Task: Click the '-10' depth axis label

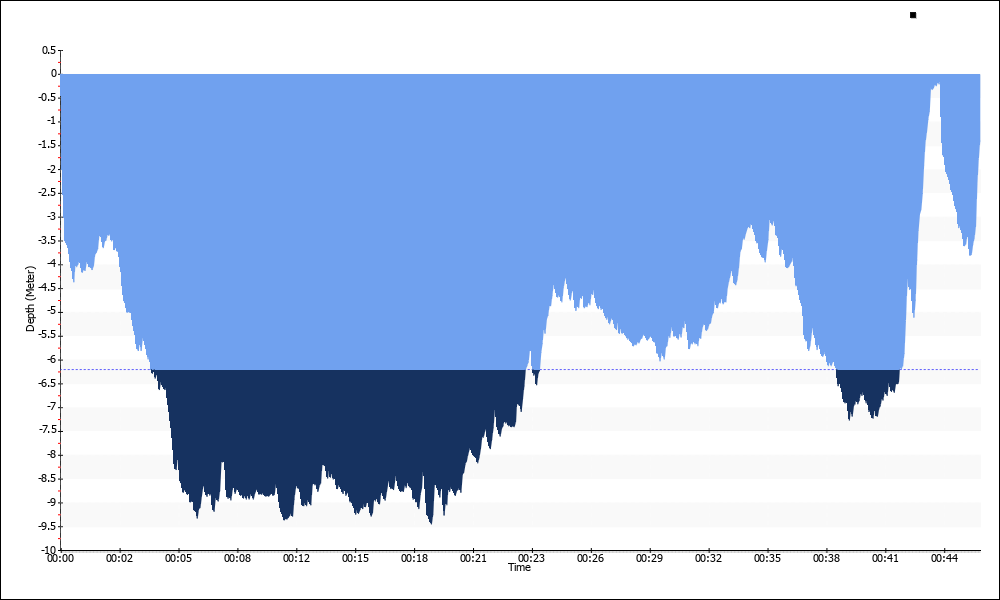Action: (x=50, y=550)
